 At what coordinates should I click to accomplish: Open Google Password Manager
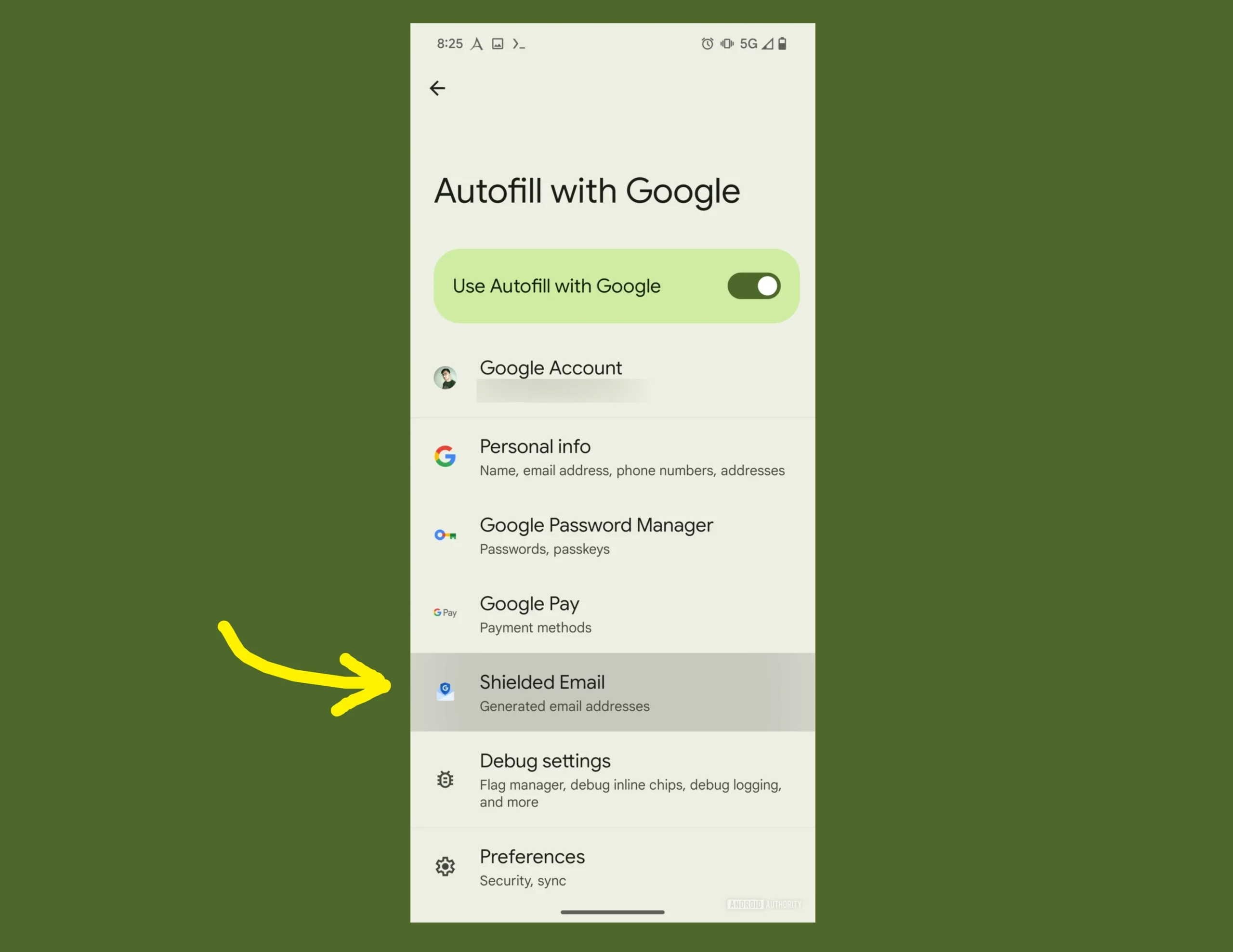[x=615, y=535]
